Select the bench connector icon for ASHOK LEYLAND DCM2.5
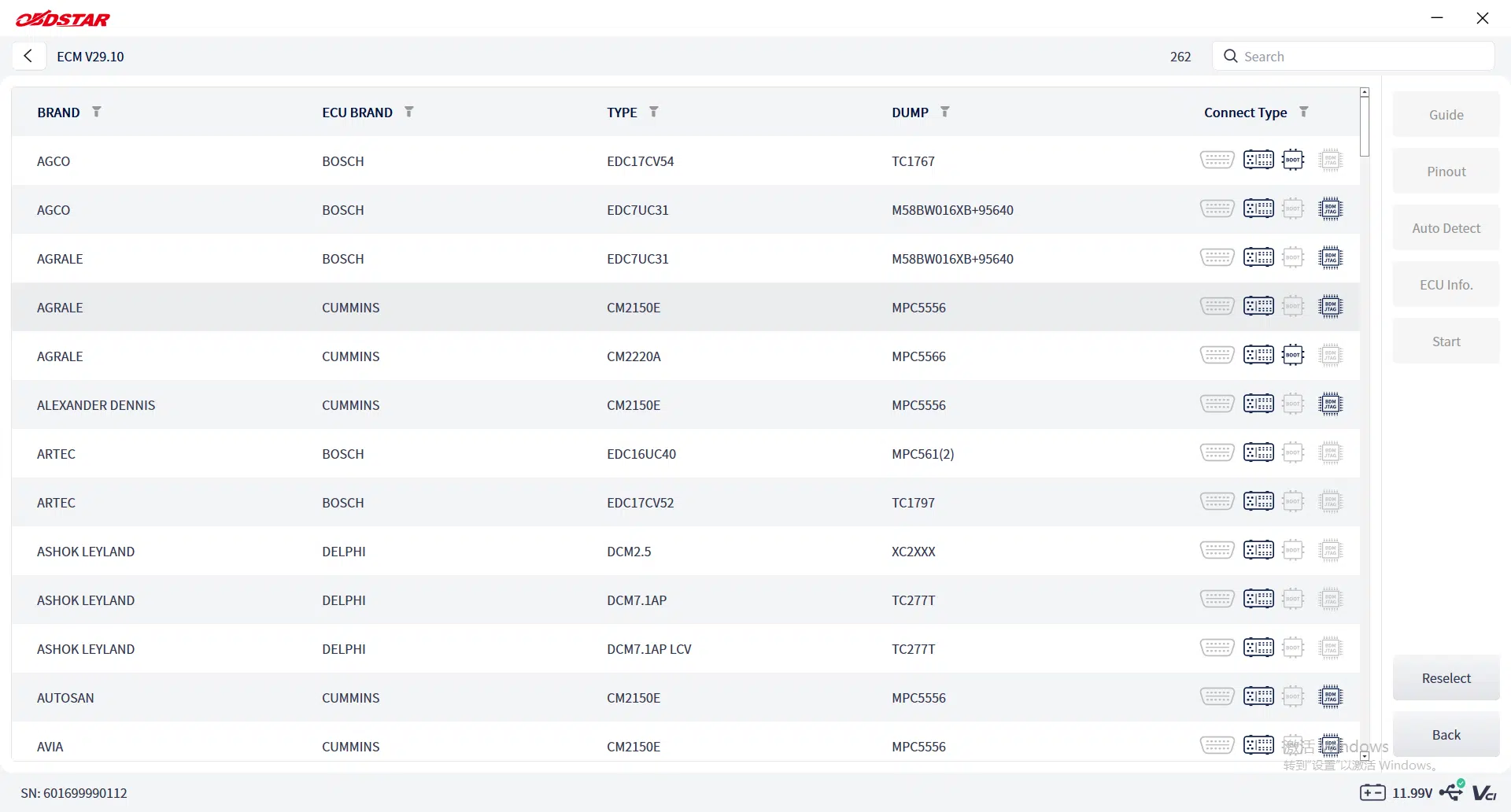The width and height of the screenshot is (1511, 812). click(x=1258, y=551)
